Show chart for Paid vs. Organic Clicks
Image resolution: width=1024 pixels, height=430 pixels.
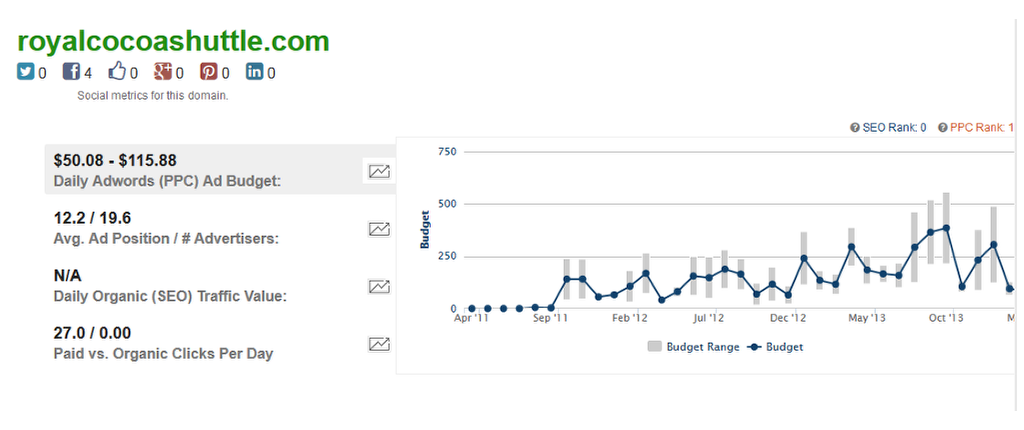[x=379, y=344]
